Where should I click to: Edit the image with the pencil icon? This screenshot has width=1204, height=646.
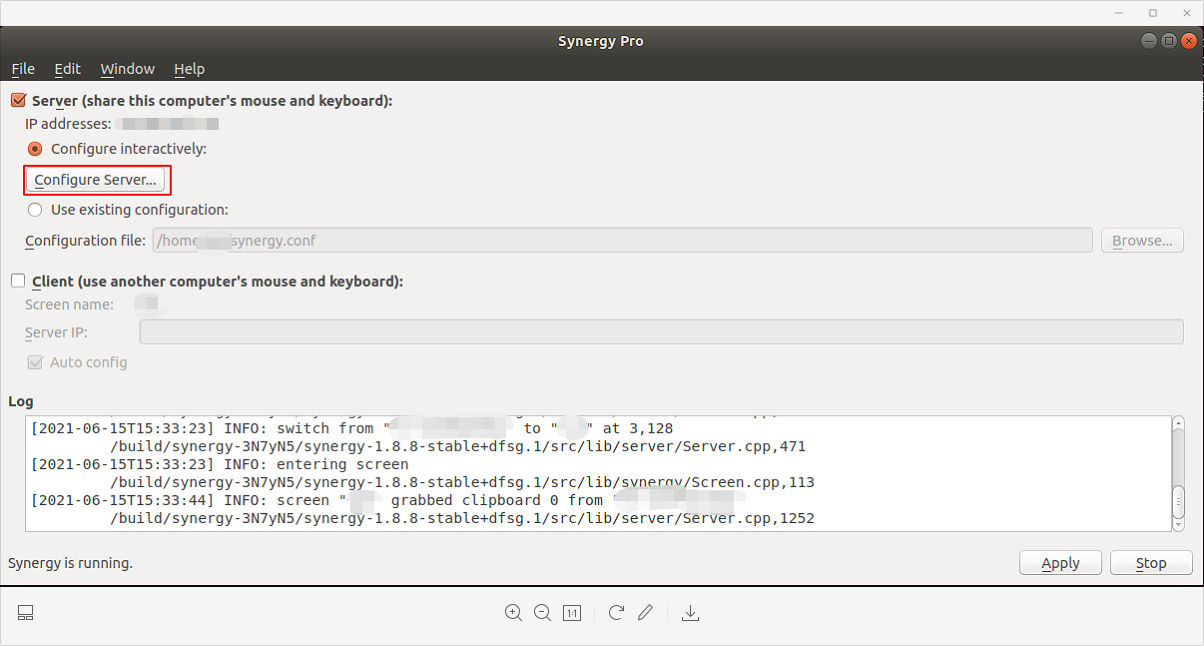[646, 613]
